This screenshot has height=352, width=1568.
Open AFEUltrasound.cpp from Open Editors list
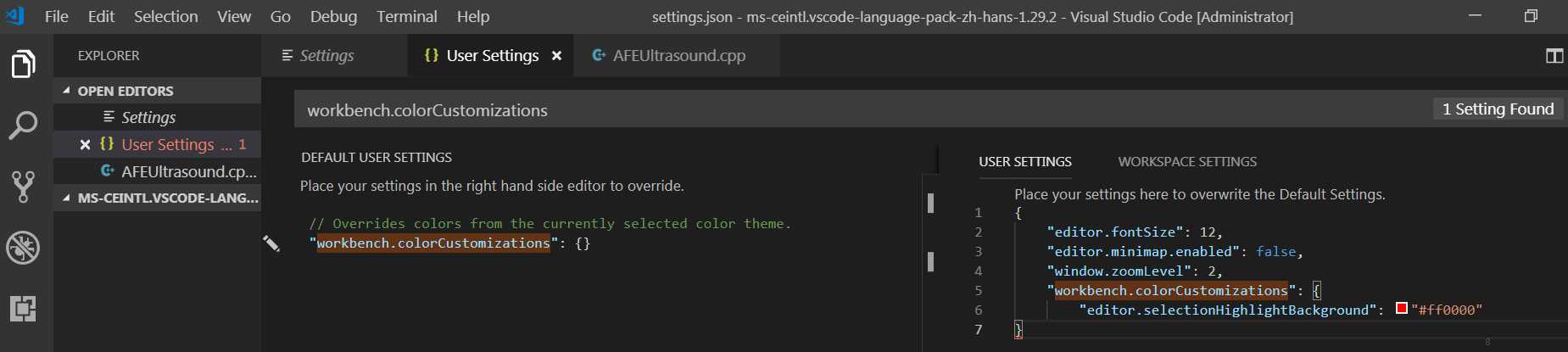187,171
